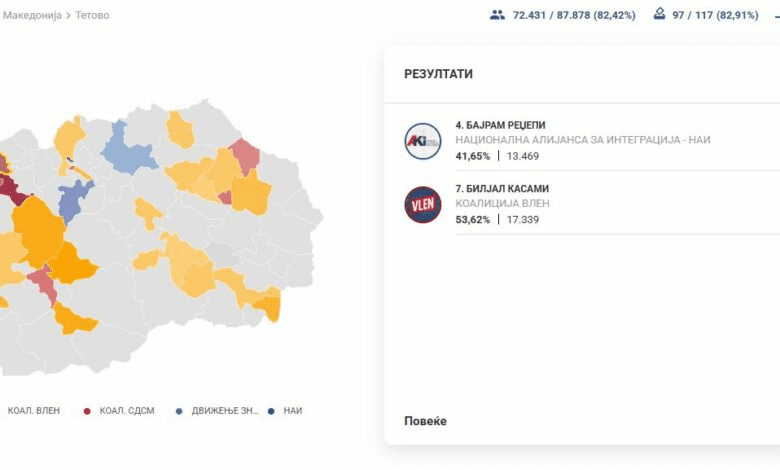The height and width of the screenshot is (470, 780).
Task: Open candidate Бајрам Реџепи's result entry
Action: point(501,125)
